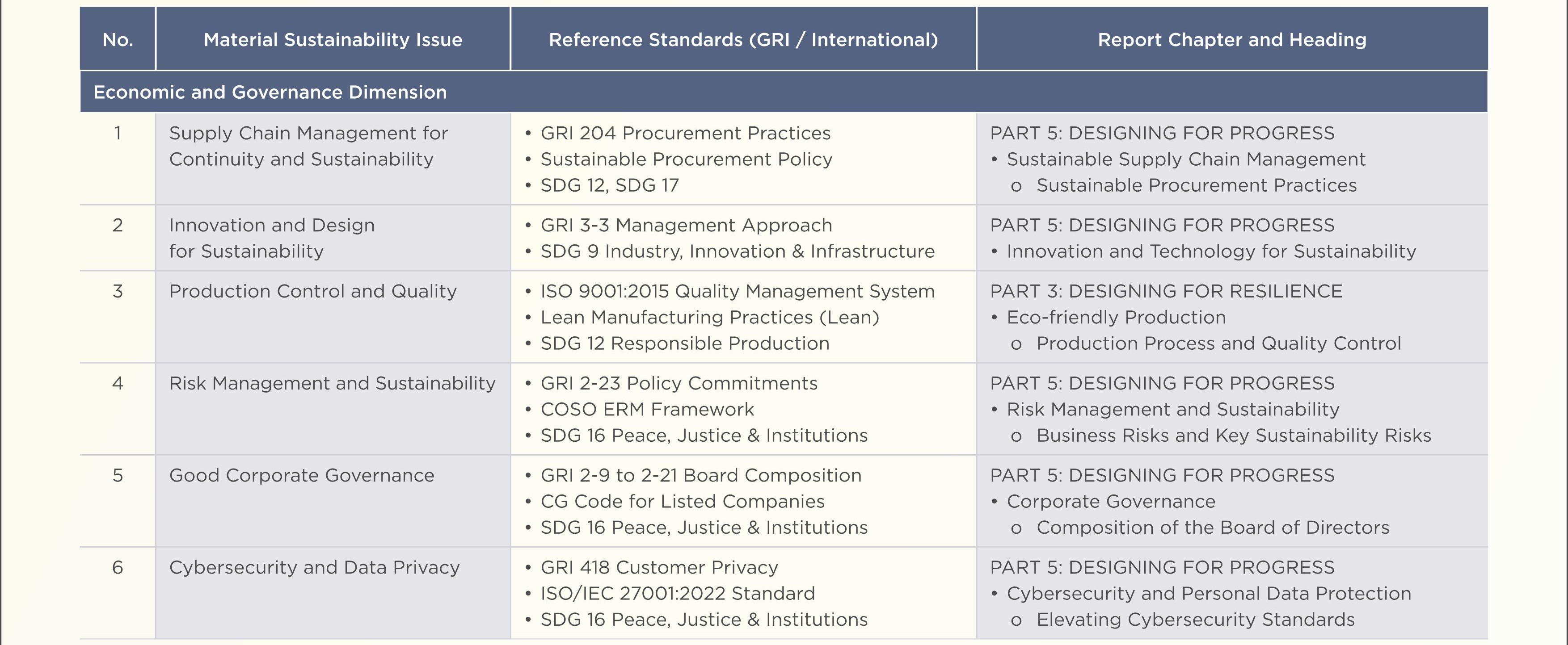Select 'GRI 2-23 Policy Commitments' bullet

coord(679,383)
